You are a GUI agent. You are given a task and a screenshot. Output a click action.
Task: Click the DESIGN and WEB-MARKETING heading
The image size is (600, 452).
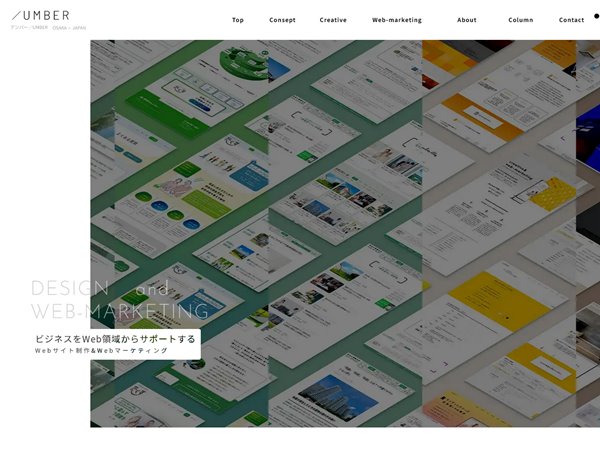pyautogui.click(x=119, y=300)
